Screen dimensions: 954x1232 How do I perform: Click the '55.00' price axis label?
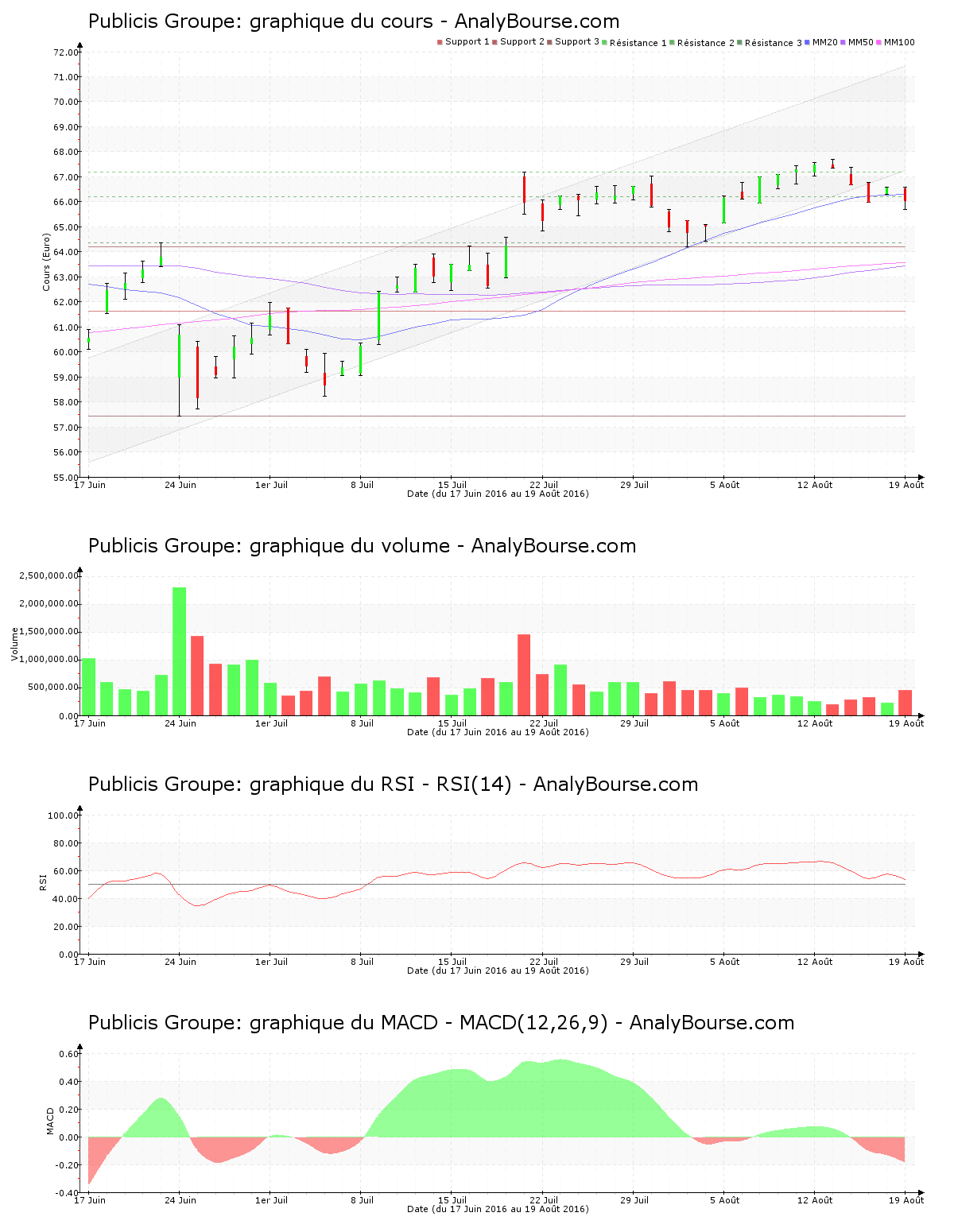pos(65,478)
